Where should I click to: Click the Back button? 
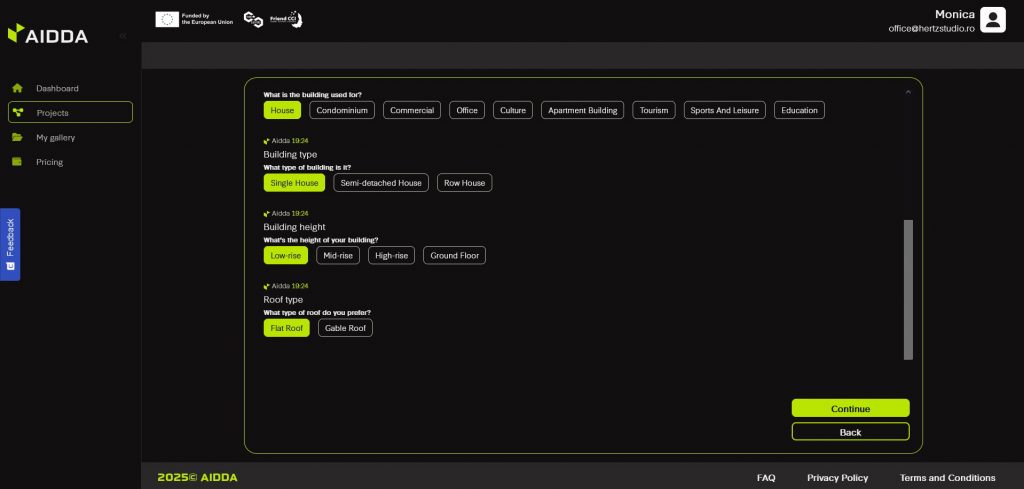click(850, 432)
